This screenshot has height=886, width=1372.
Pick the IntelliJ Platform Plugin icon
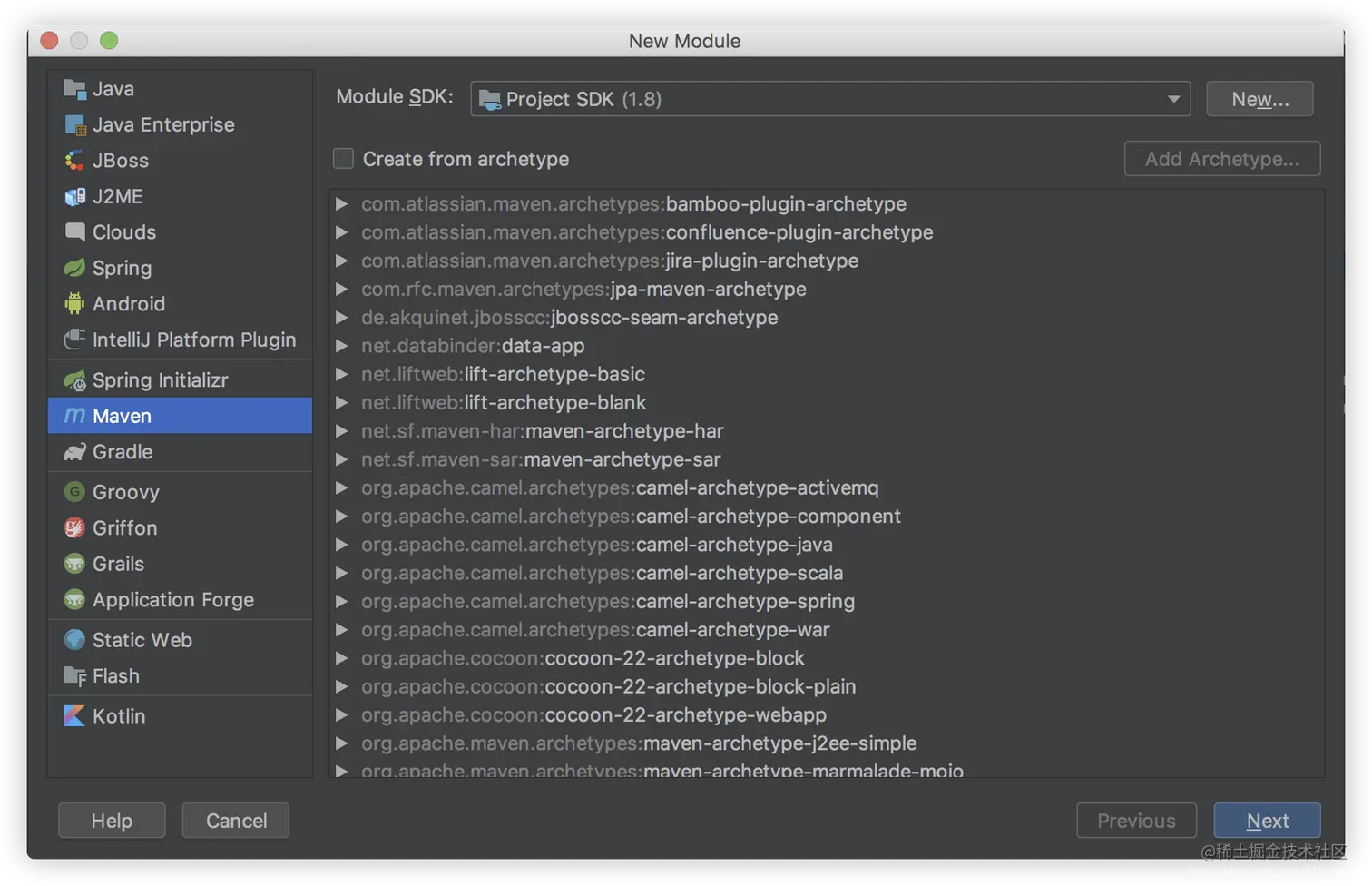point(74,340)
